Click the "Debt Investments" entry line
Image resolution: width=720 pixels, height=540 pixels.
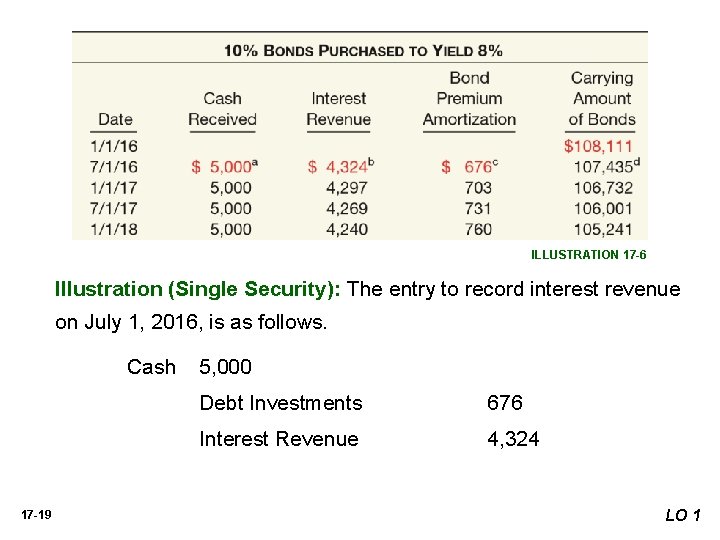click(281, 403)
